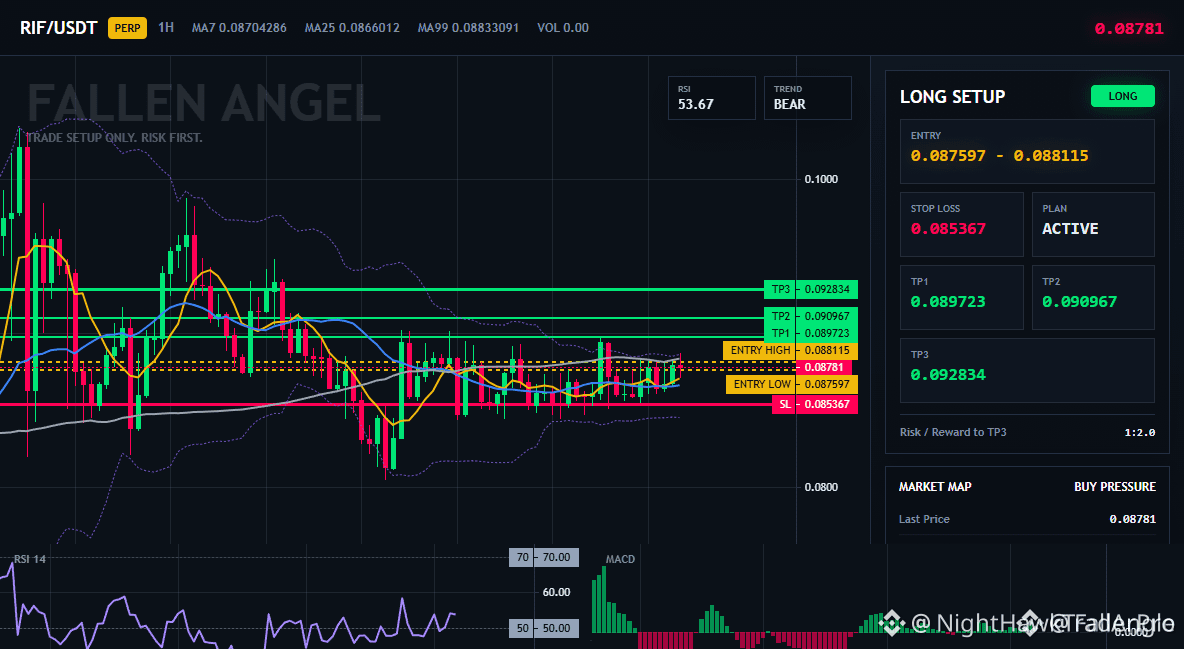Click the green LONG button
Screen dimensions: 1184x649
pos(1123,96)
